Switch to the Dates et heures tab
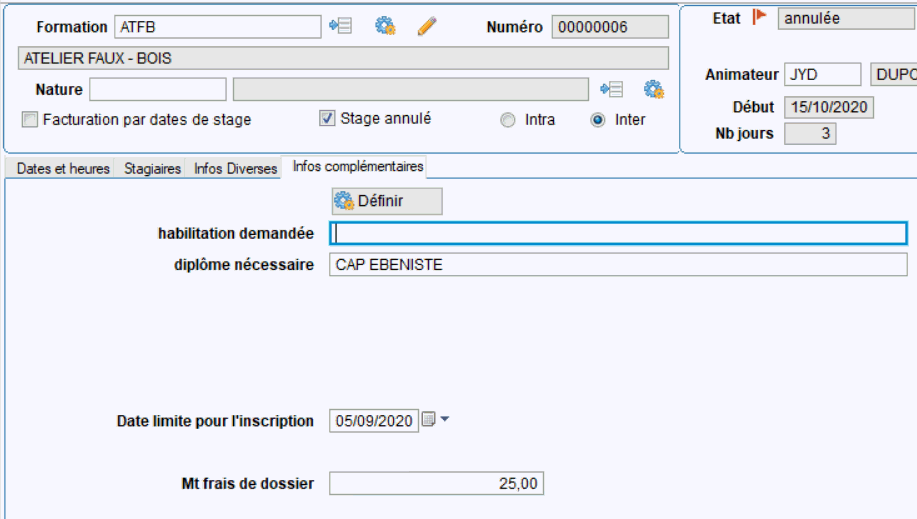The image size is (917, 519). pos(63,169)
